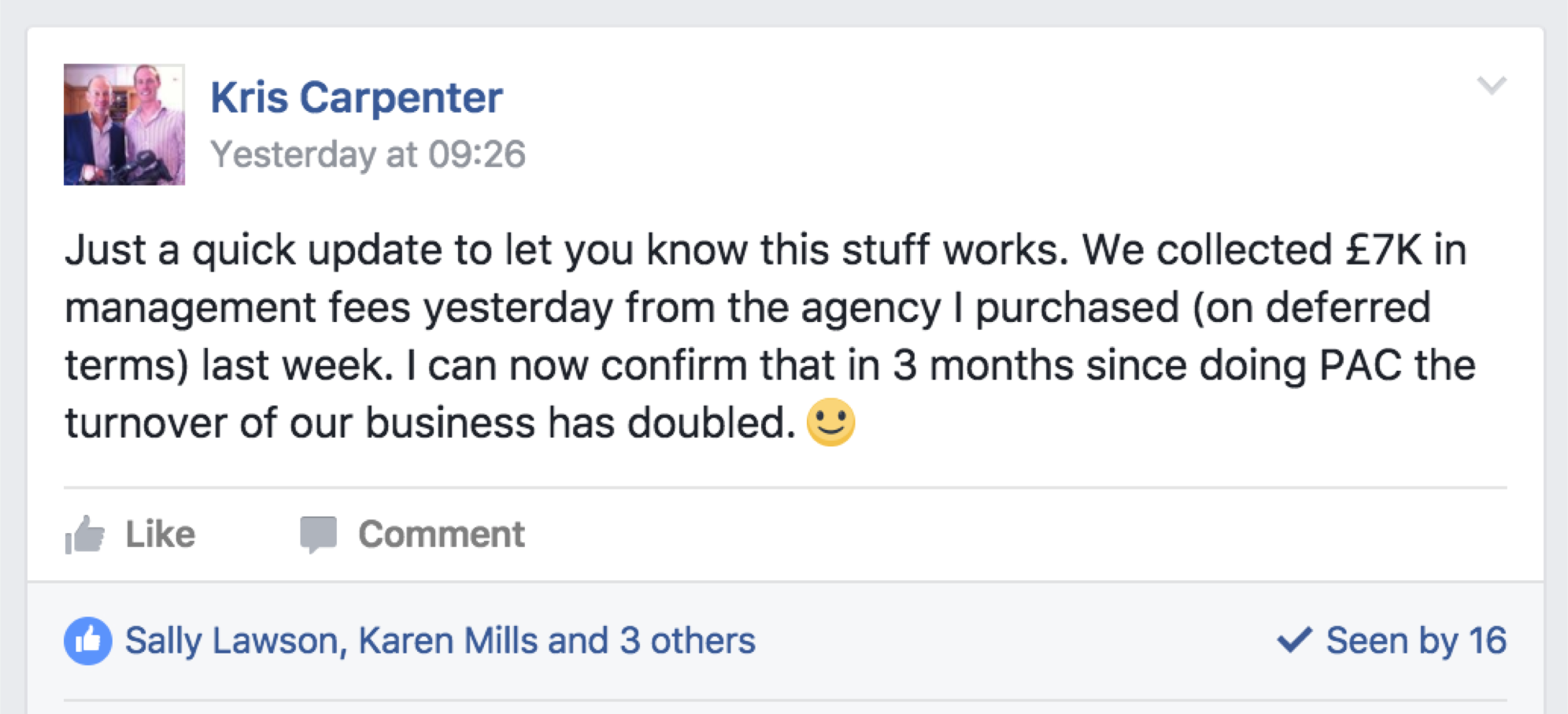
Task: Click 'management fees' in the post text
Action: (237, 308)
